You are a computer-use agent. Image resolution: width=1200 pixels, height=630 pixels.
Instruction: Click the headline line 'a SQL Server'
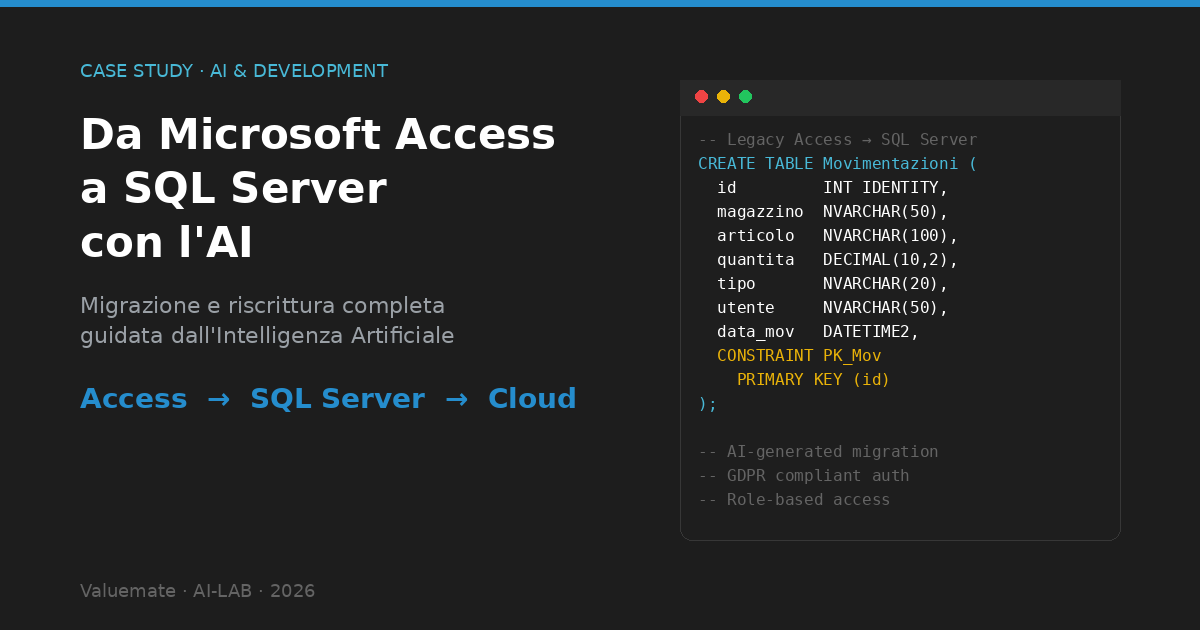click(x=233, y=189)
